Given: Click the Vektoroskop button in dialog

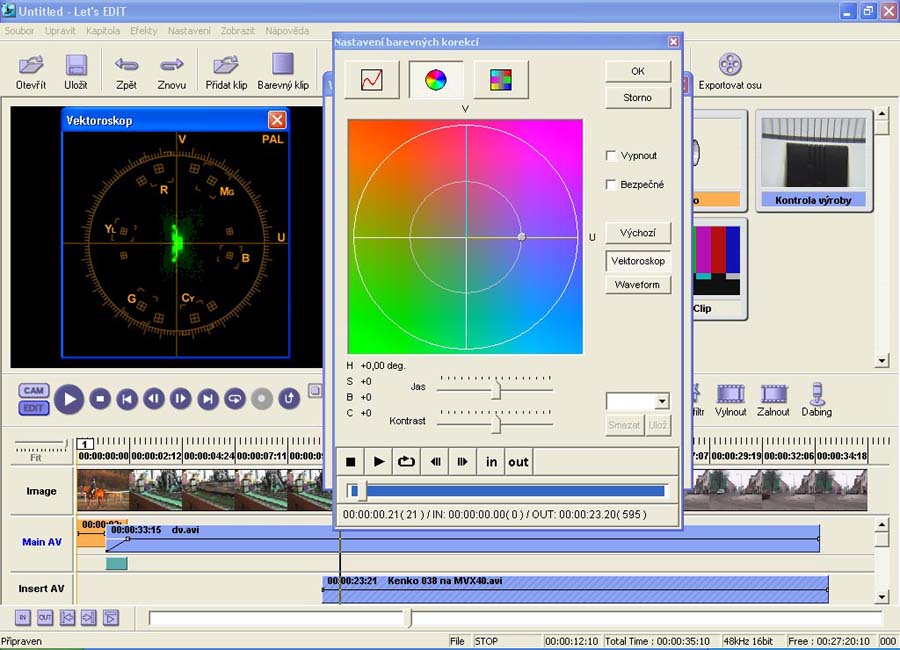Looking at the screenshot, I should [637, 261].
